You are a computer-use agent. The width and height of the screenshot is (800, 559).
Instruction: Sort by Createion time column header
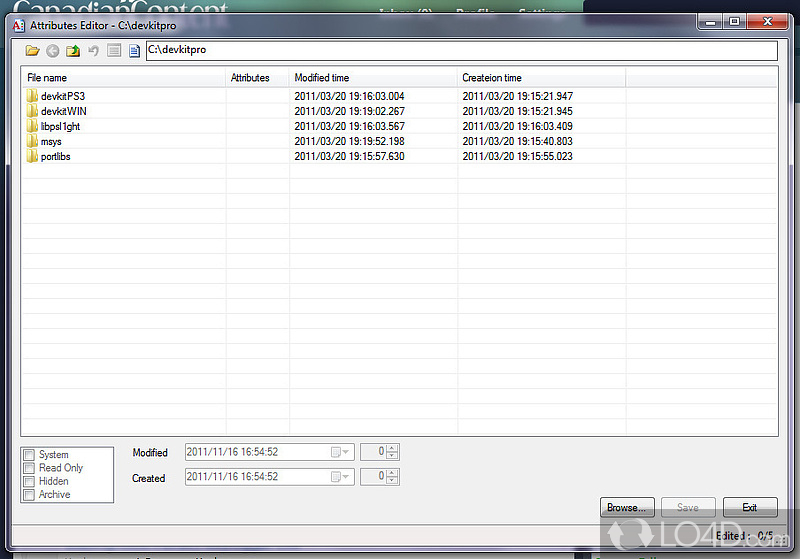point(541,78)
